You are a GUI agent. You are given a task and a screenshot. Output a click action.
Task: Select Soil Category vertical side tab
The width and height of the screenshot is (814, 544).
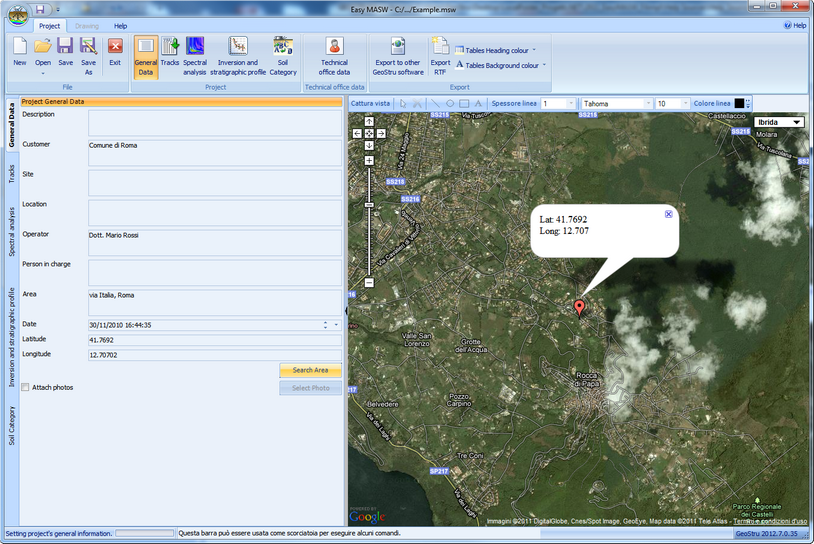coord(11,426)
